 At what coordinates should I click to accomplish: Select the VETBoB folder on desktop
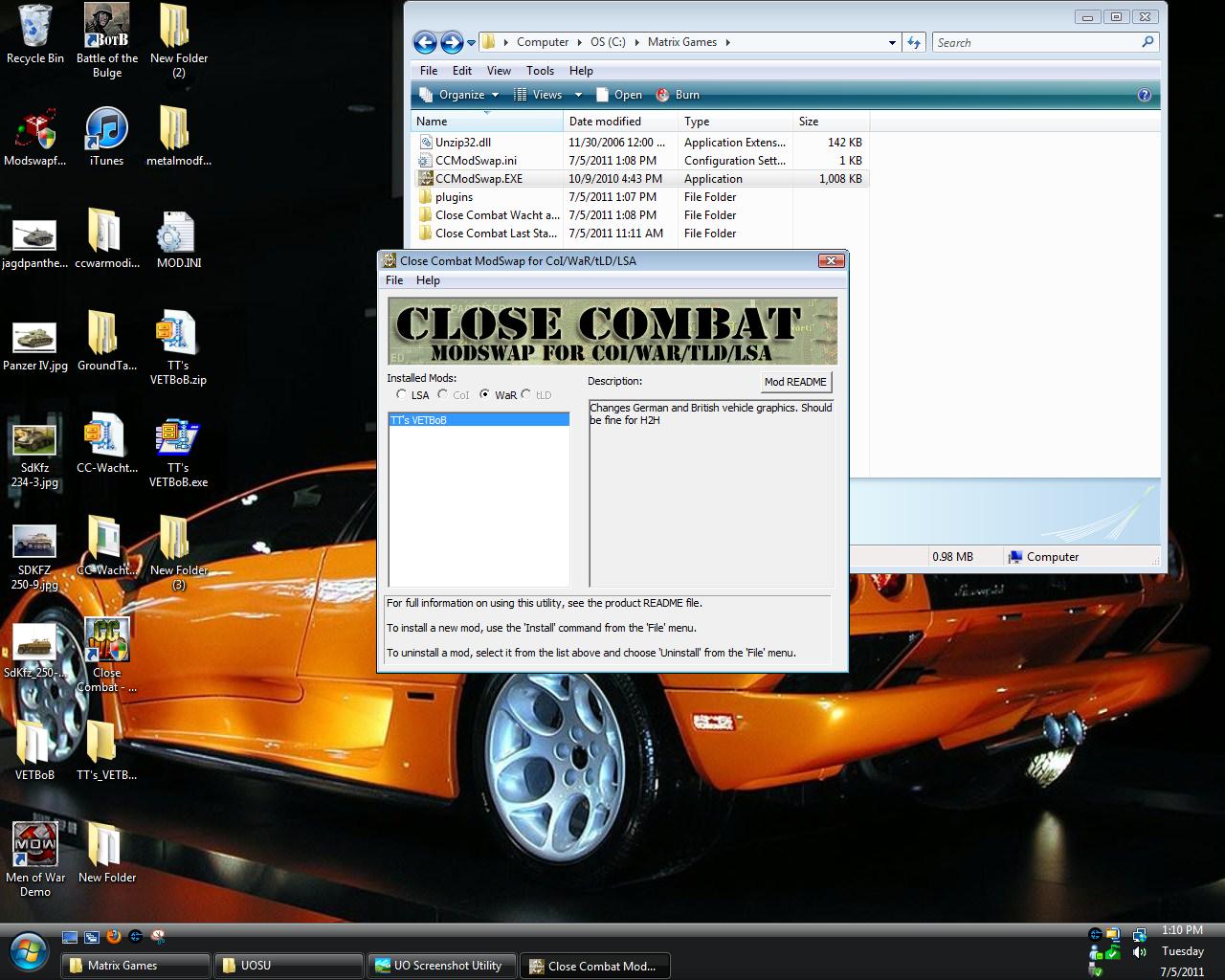tap(35, 751)
